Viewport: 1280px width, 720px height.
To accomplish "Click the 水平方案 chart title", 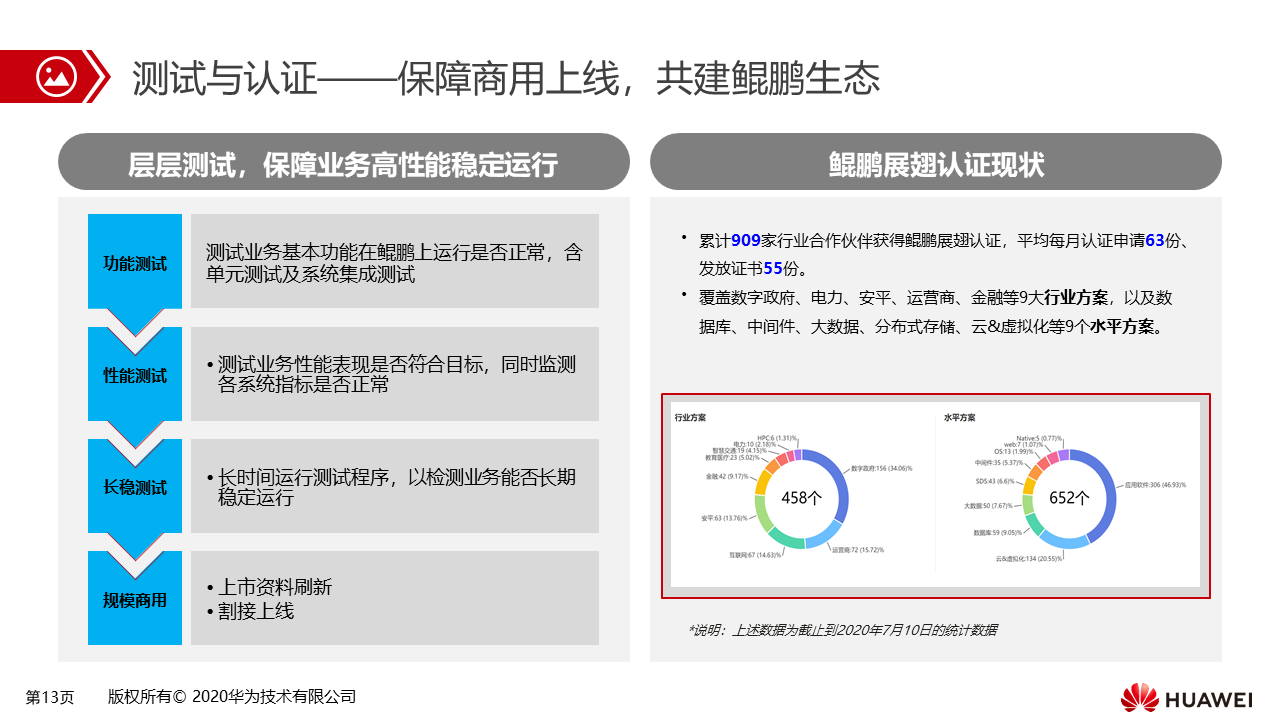I will pos(959,418).
